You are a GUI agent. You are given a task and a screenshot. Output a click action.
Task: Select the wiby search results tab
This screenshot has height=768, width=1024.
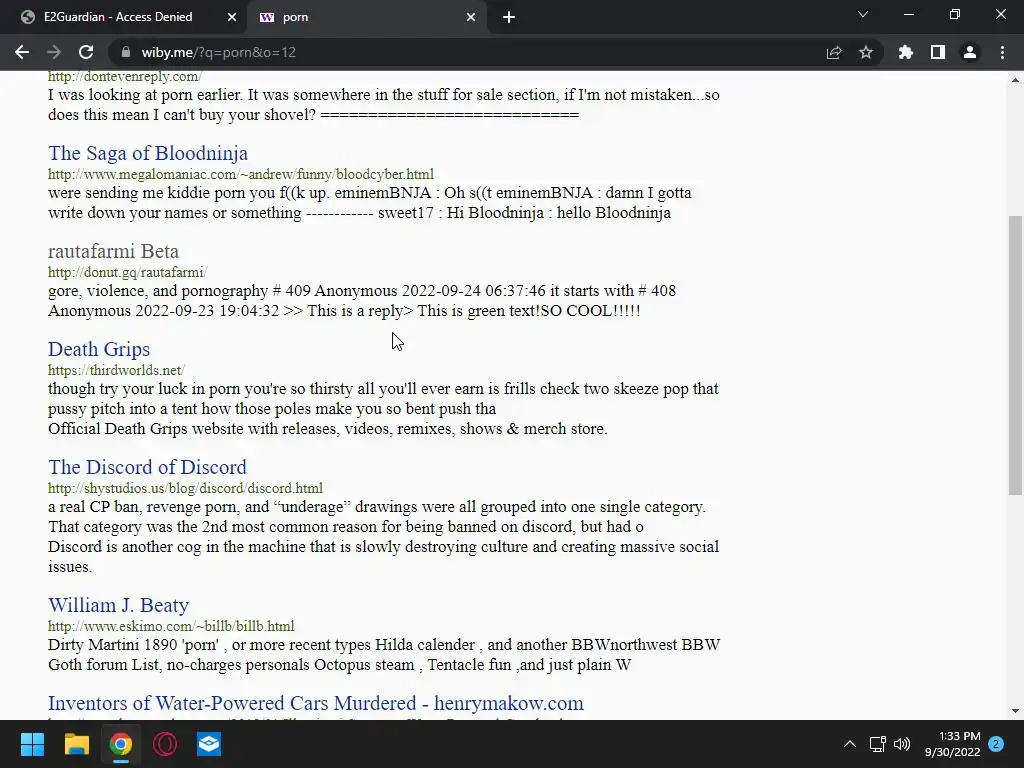(x=368, y=18)
